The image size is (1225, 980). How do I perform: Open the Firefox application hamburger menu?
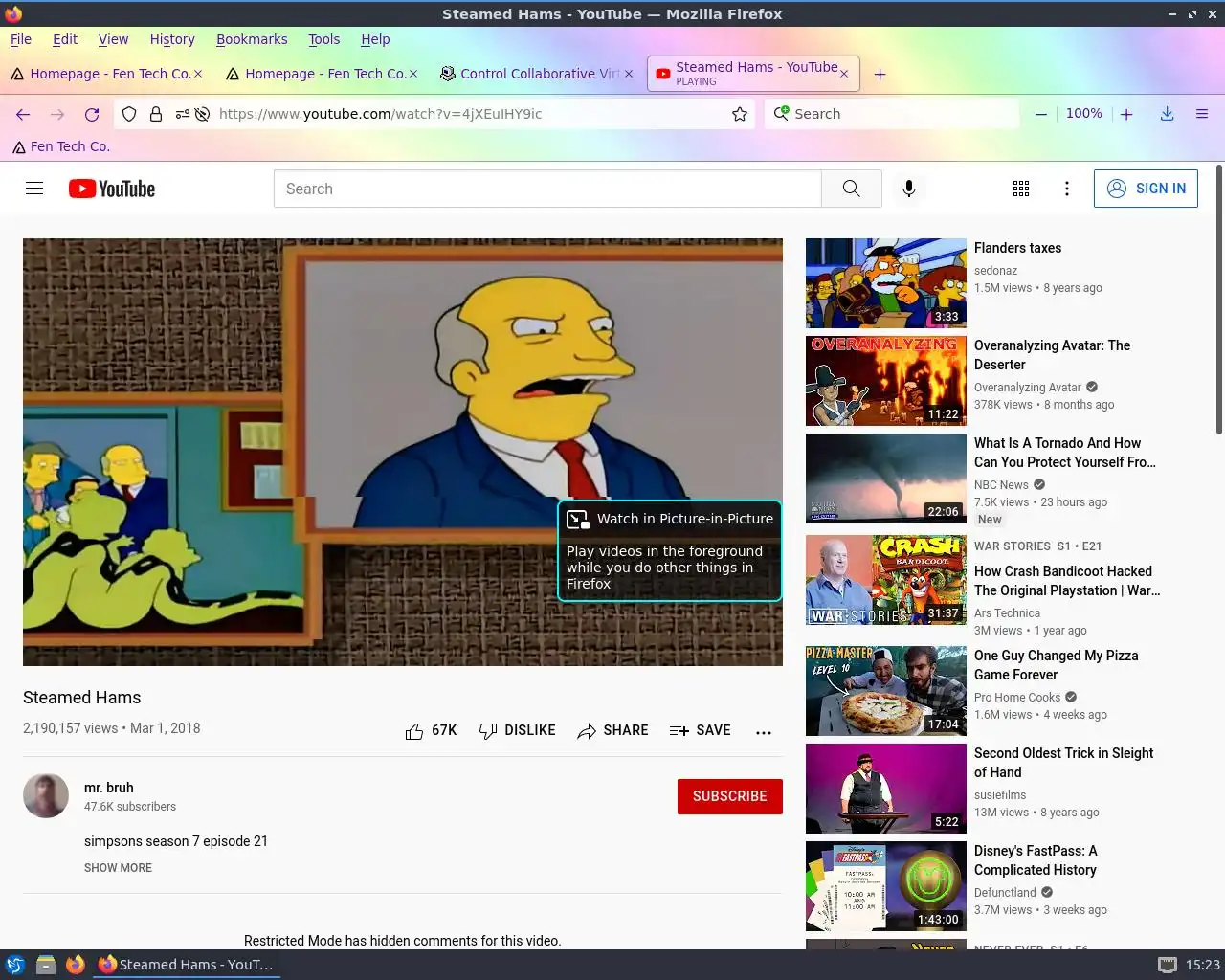(1202, 114)
